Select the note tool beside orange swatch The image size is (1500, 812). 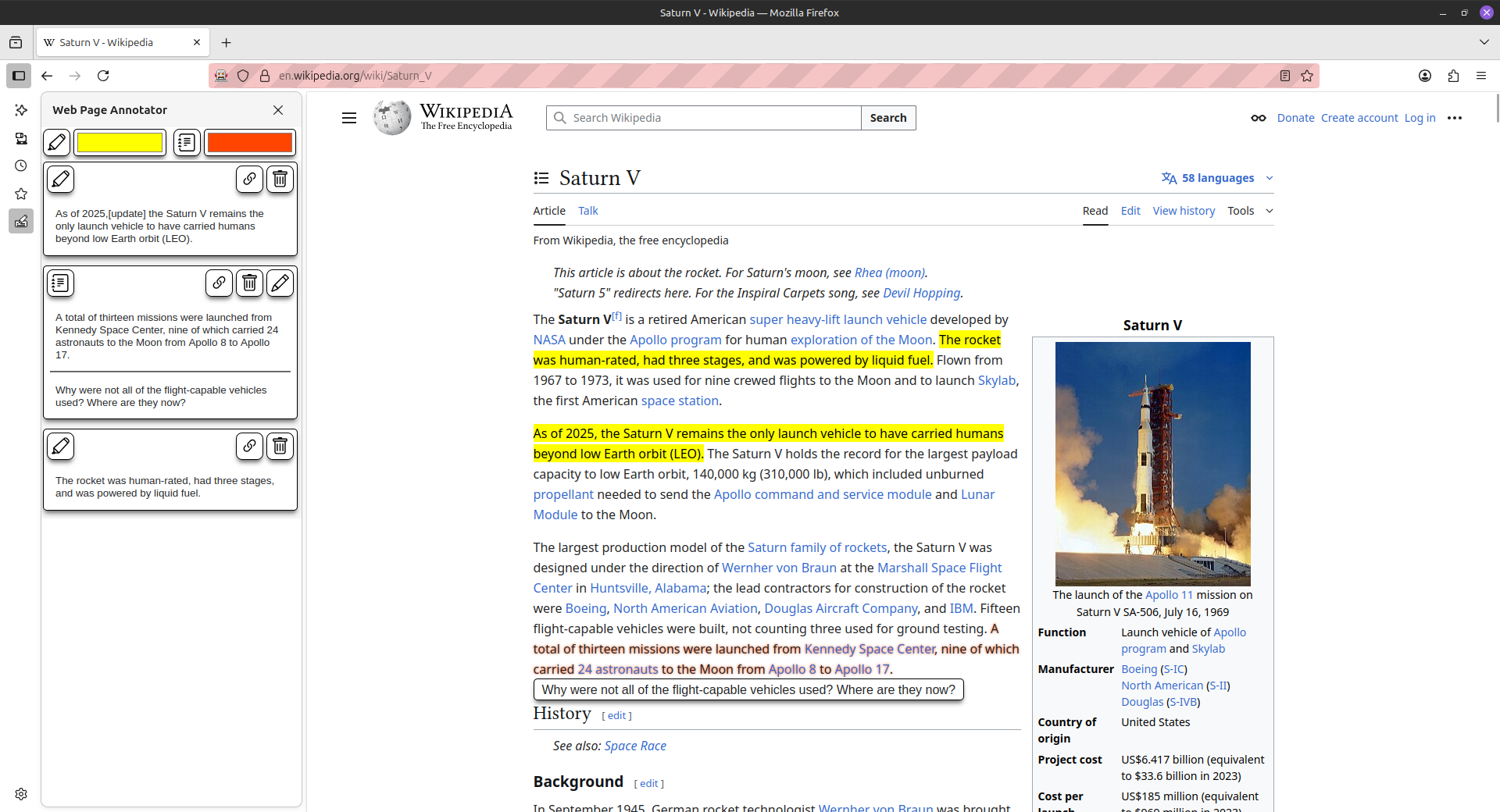187,142
